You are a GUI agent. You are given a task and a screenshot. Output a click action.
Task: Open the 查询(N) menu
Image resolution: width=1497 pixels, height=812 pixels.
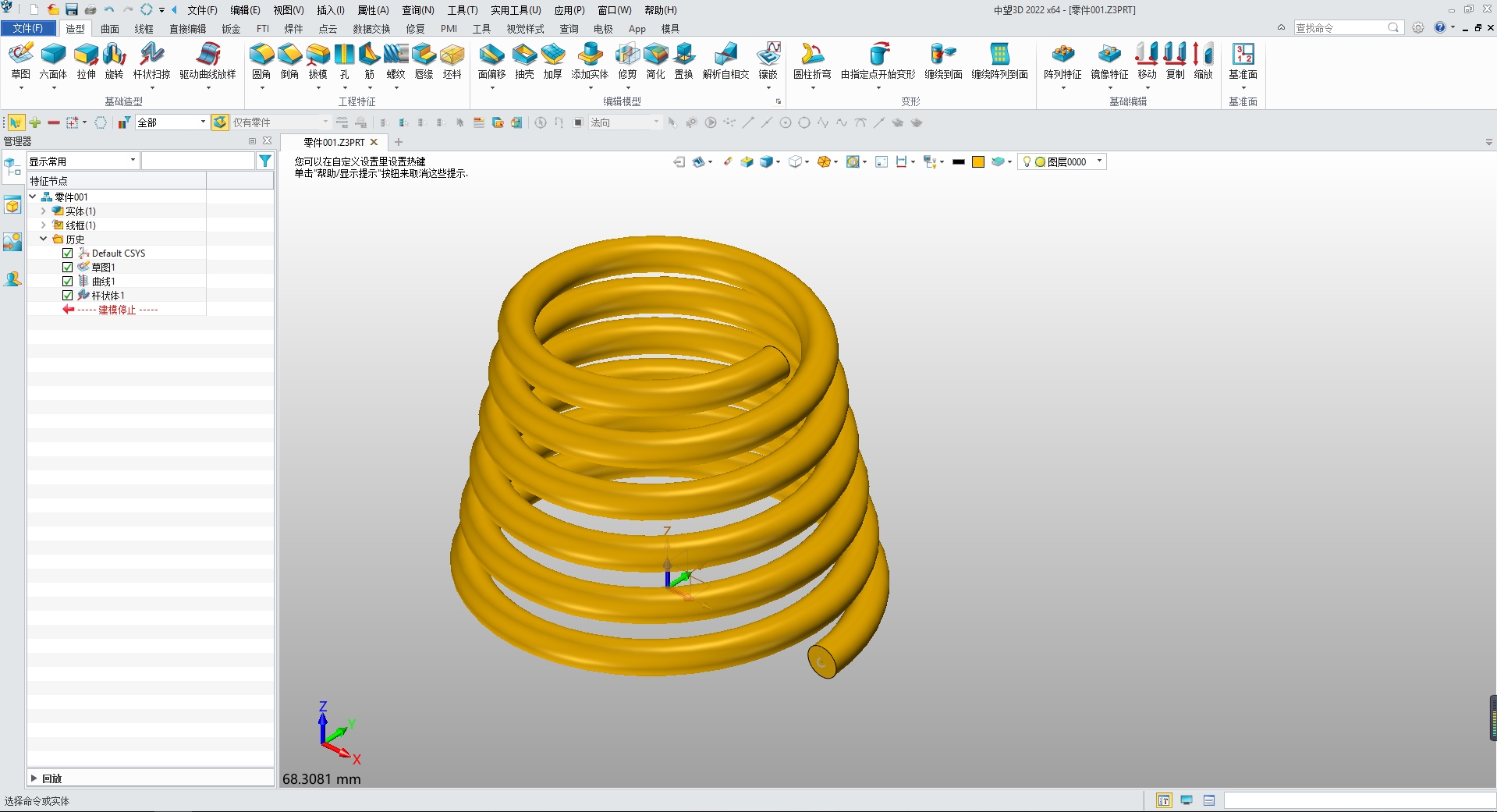[418, 9]
